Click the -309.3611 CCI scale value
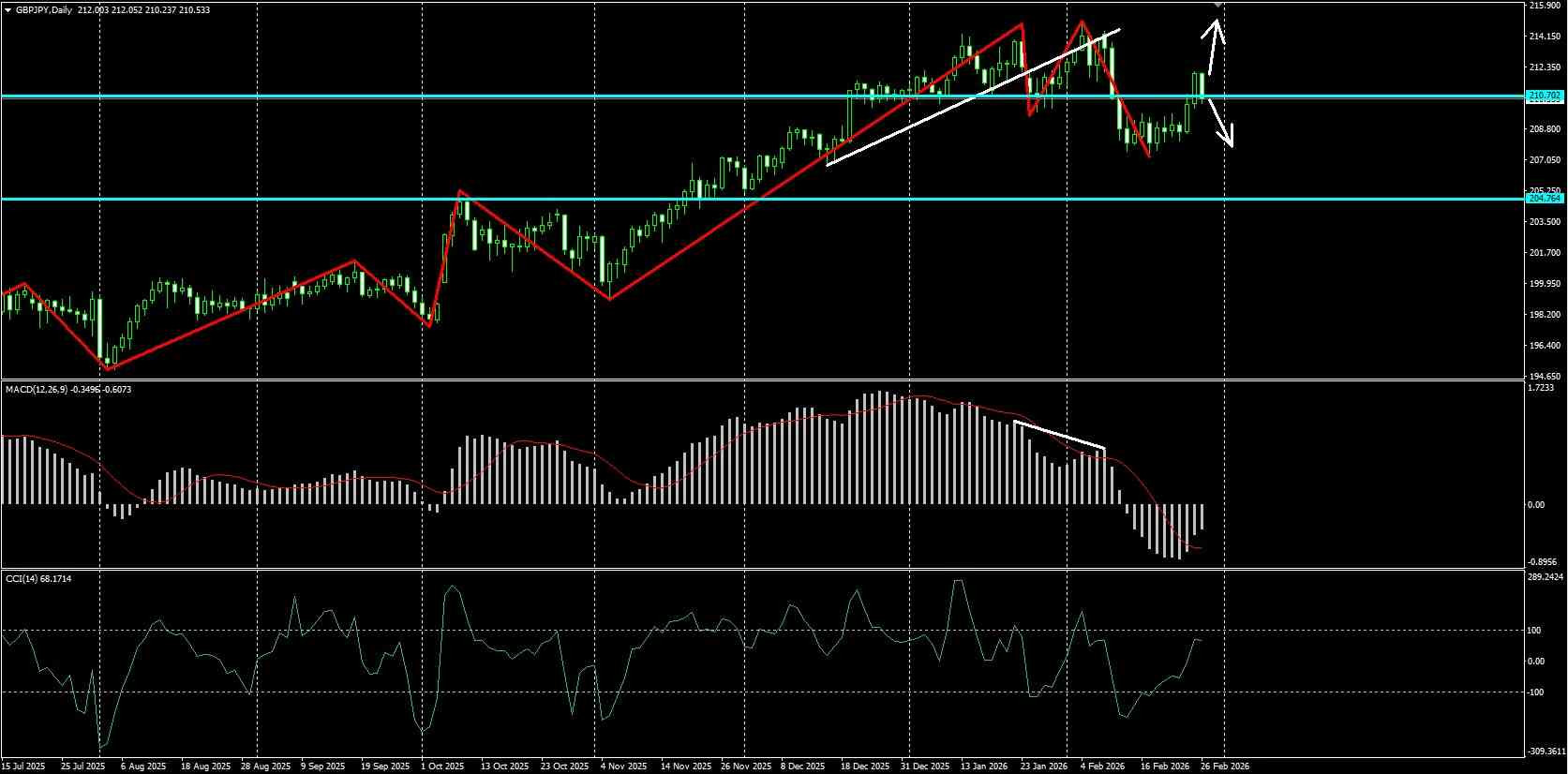 tap(1547, 752)
